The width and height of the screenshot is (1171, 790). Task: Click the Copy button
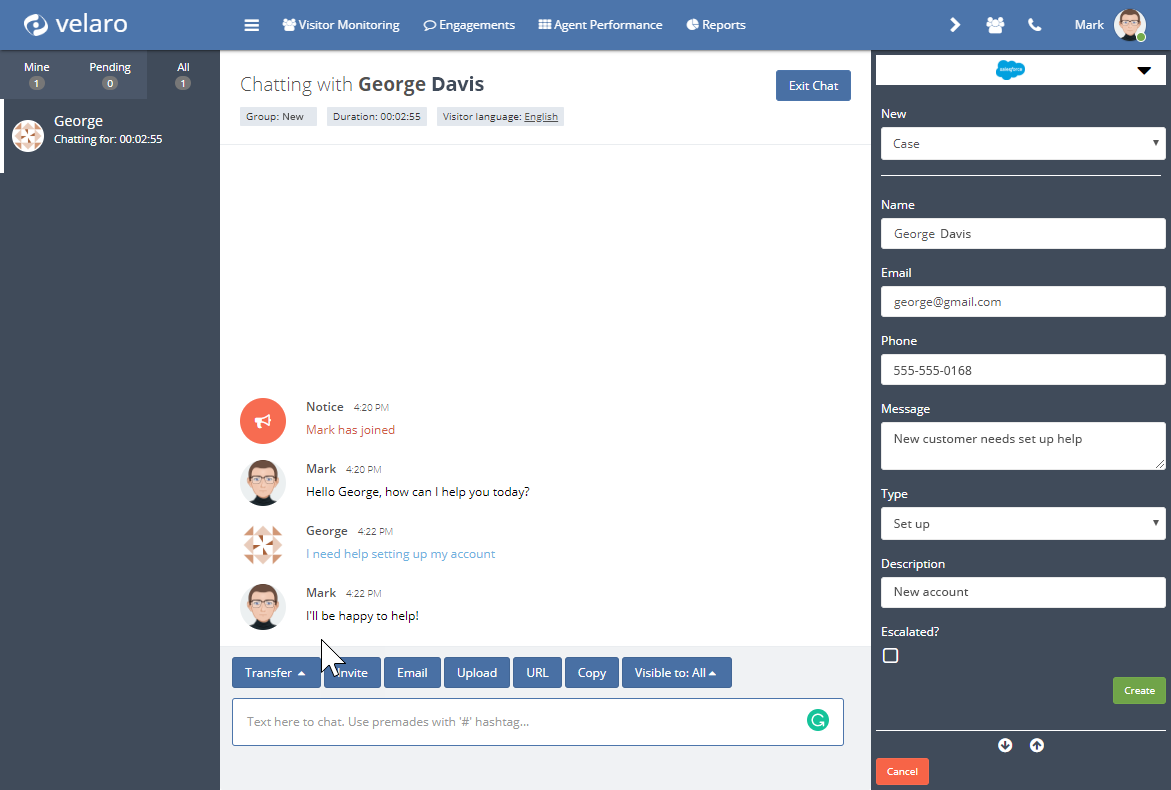pos(591,673)
